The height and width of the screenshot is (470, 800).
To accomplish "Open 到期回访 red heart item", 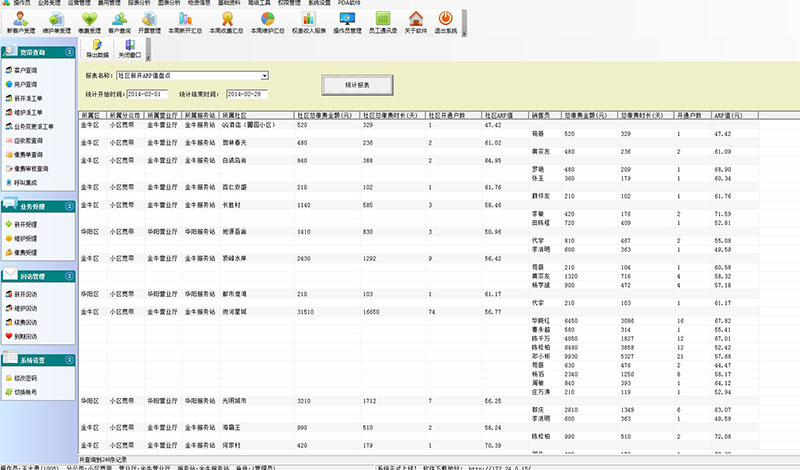I will 21,336.
